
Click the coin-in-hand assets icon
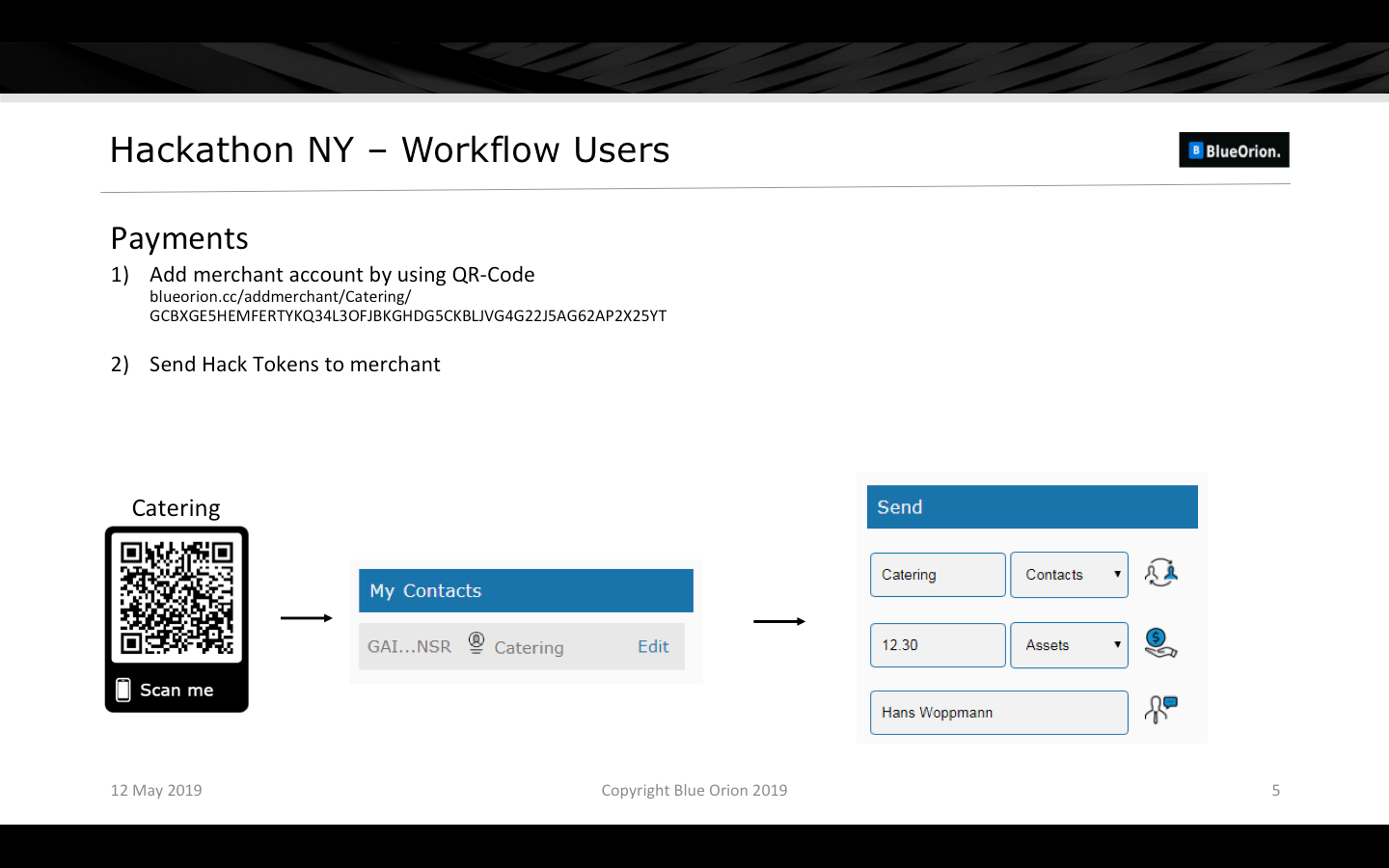(1160, 643)
